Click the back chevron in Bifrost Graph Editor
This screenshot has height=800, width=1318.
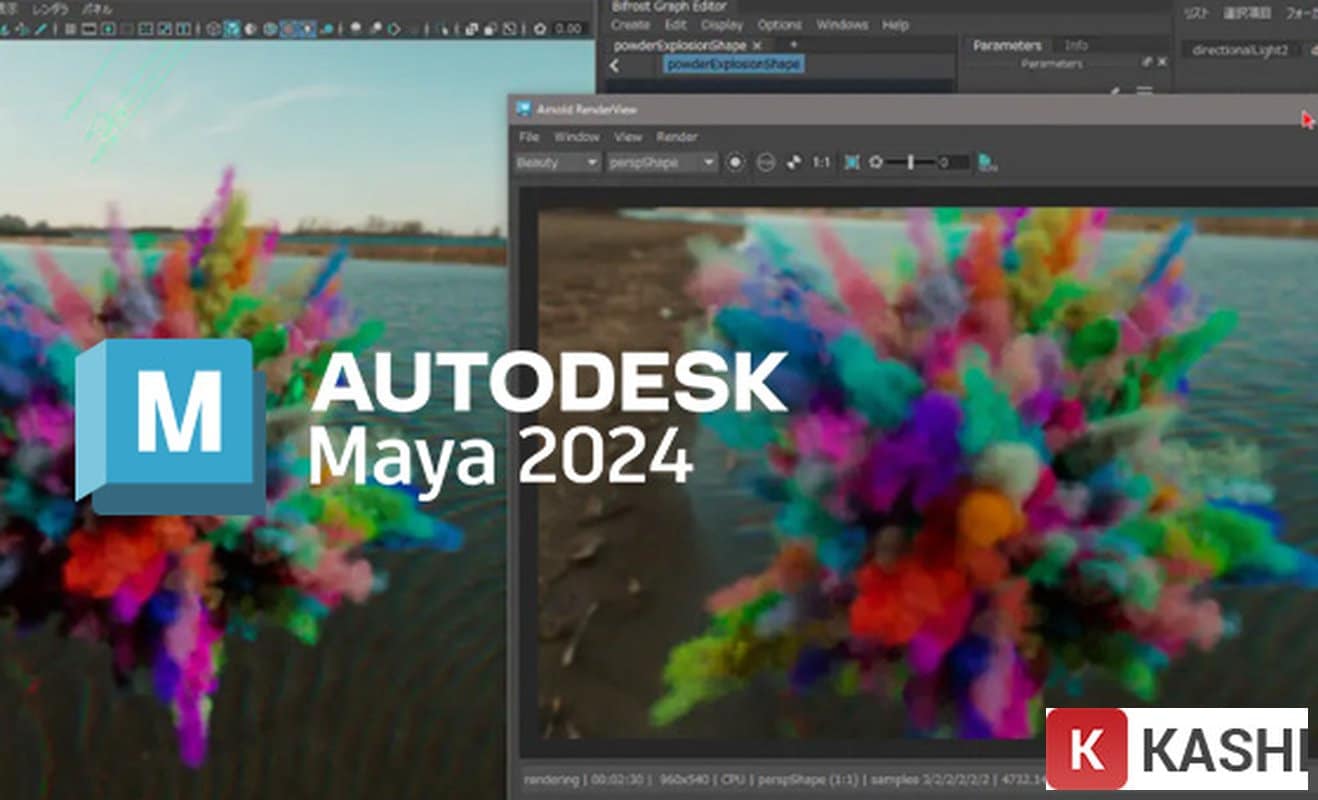[614, 64]
